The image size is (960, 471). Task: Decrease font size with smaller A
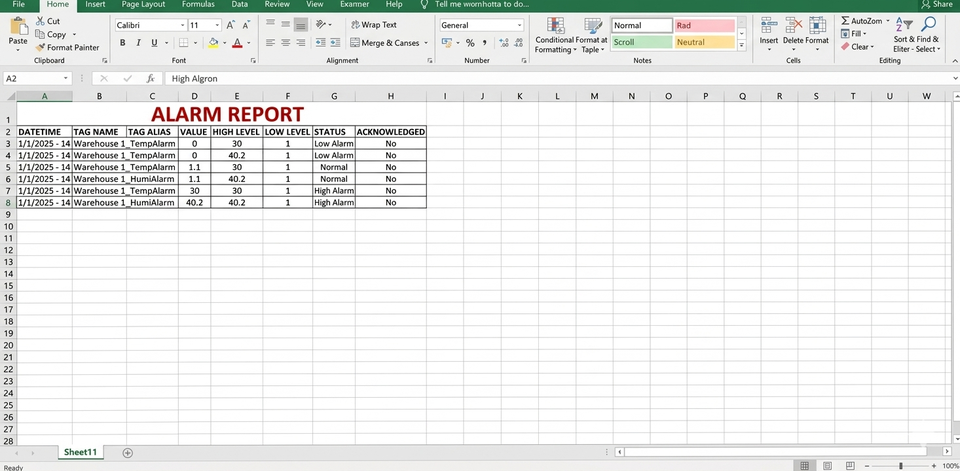[x=246, y=25]
